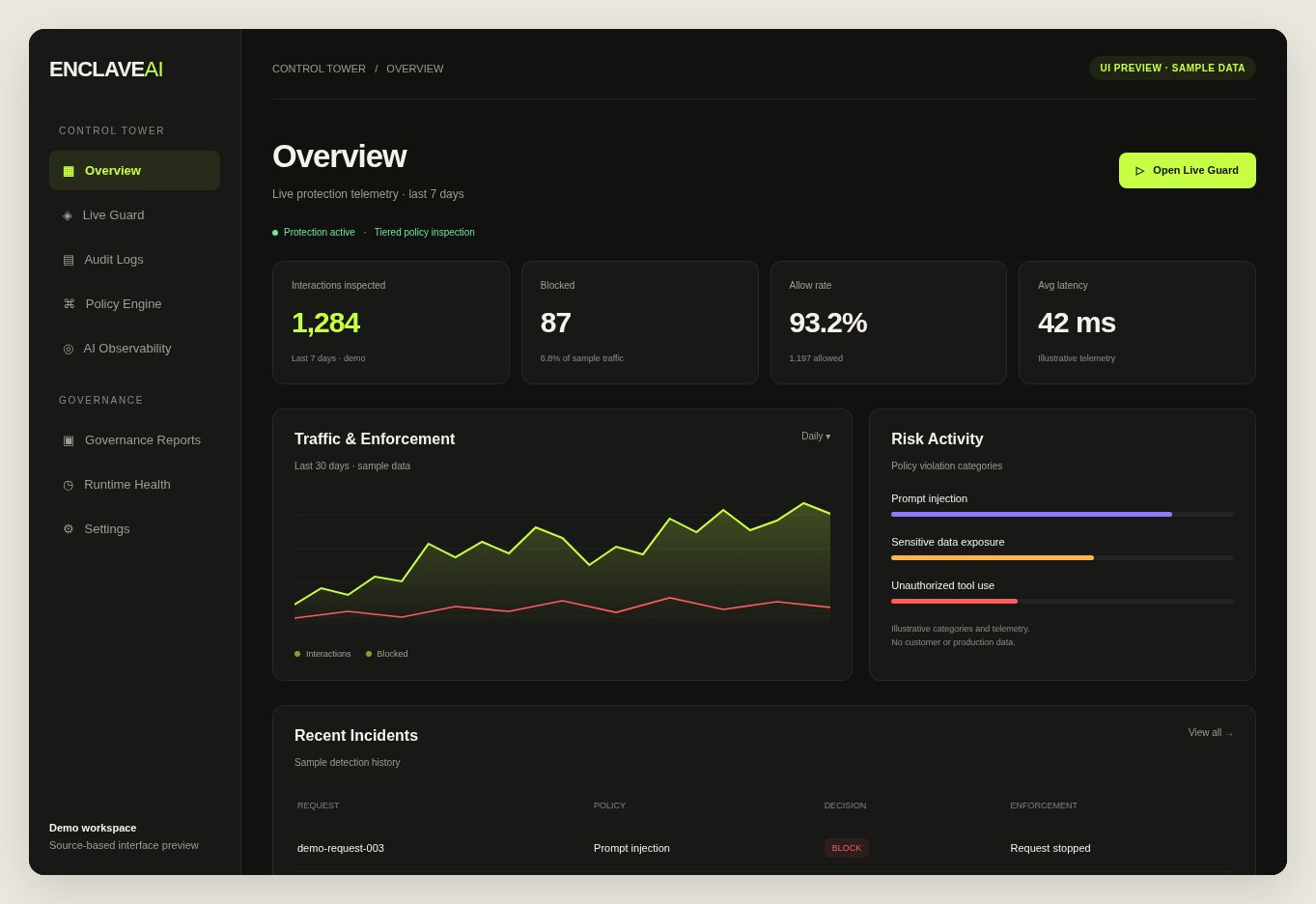Click the Tiered policy inspection text
The height and width of the screenshot is (904, 1316).
425,233
